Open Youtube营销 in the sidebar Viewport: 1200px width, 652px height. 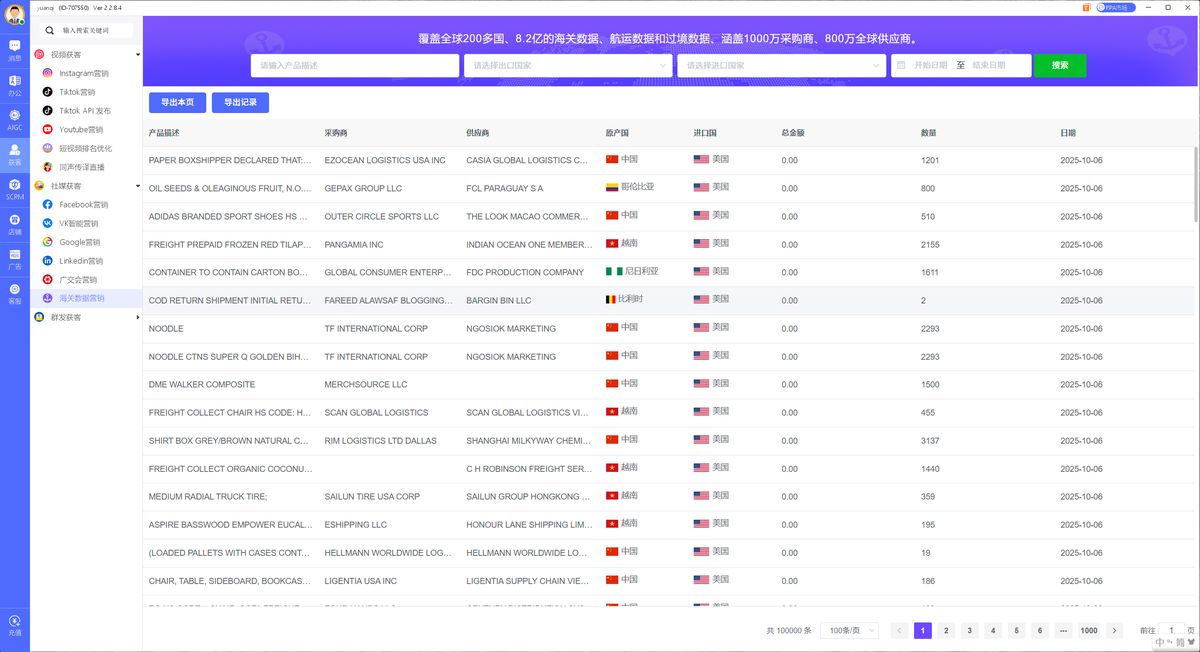[81, 130]
